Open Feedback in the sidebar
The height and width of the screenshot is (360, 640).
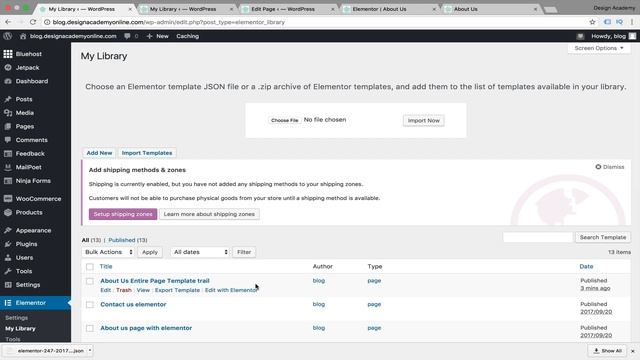30,153
